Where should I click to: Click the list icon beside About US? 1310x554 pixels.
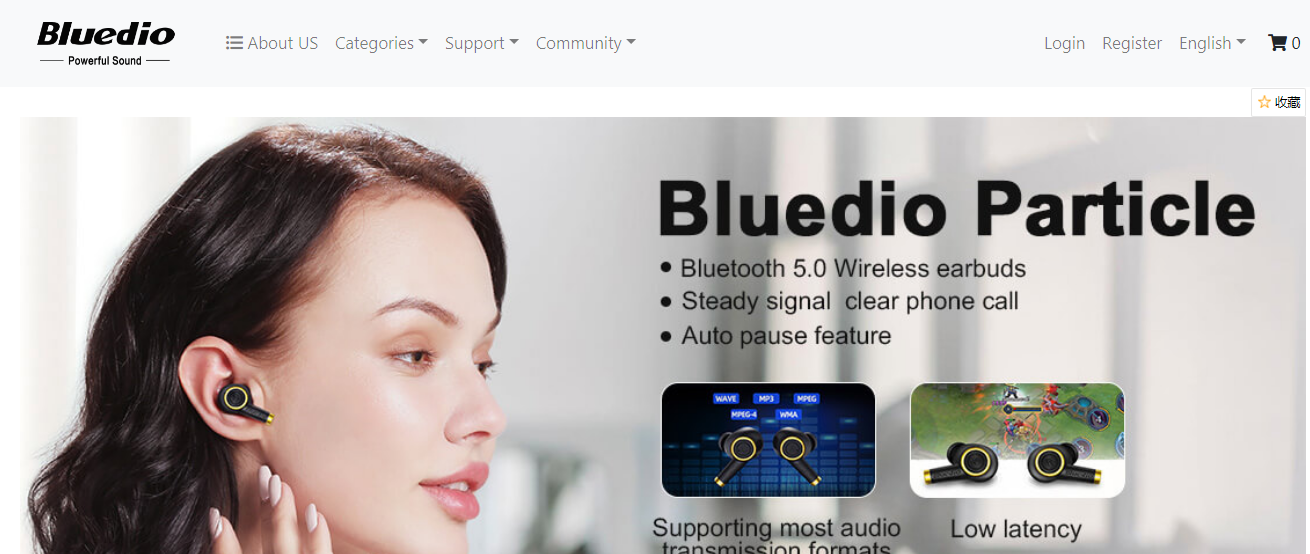click(x=235, y=43)
